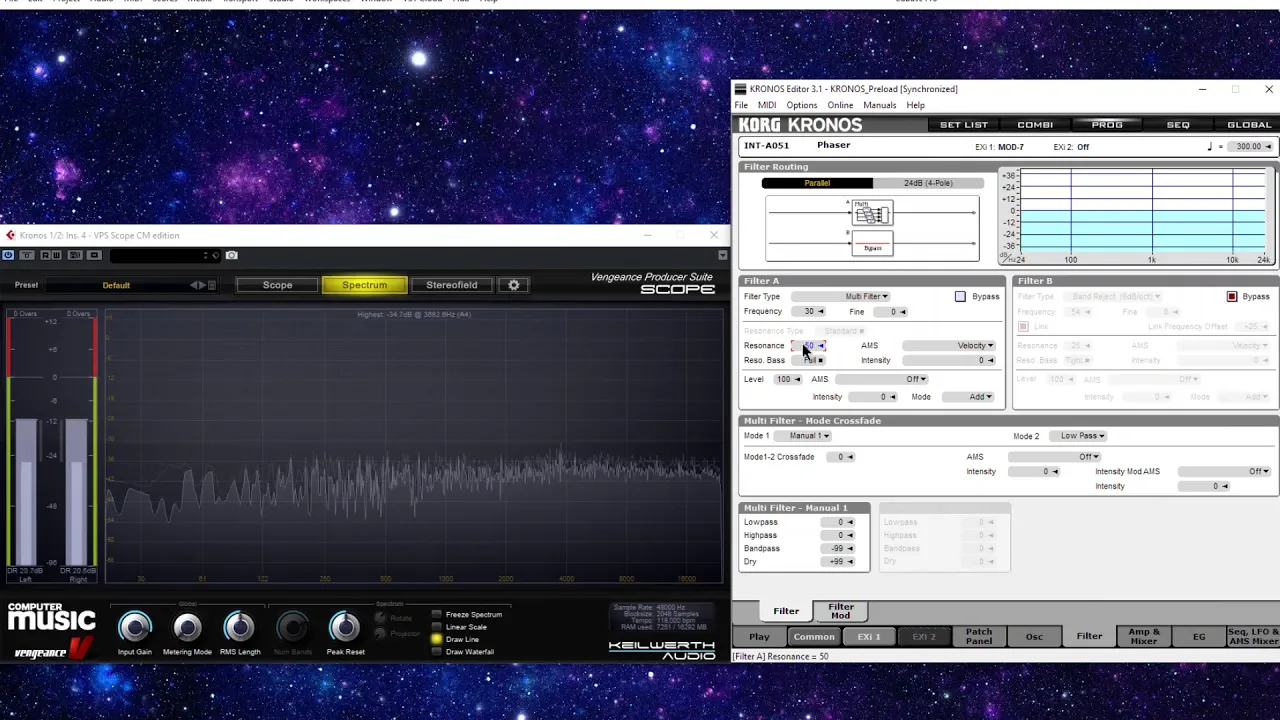Image resolution: width=1280 pixels, height=720 pixels.
Task: Open the plugin header corner dropdown arrow
Action: click(x=723, y=255)
